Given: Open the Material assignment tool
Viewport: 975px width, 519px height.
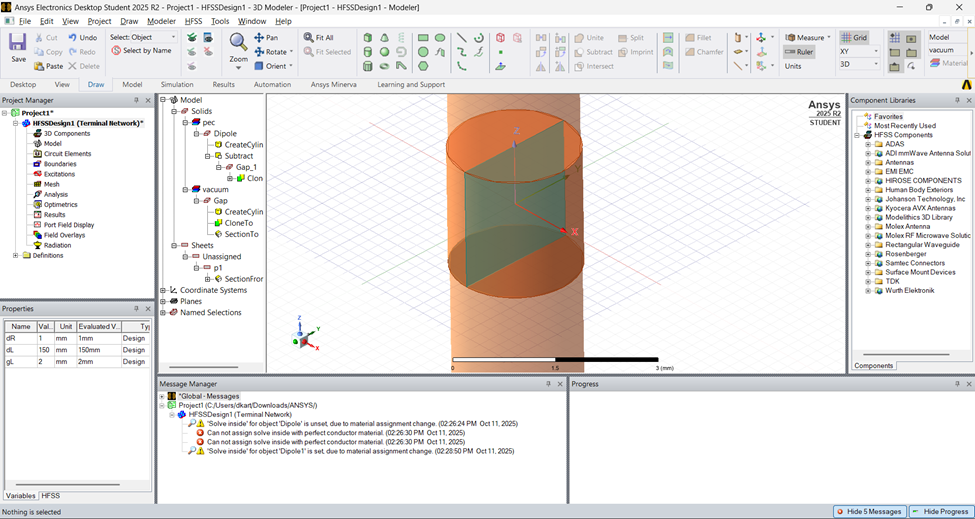Looking at the screenshot, I should pyautogui.click(x=946, y=63).
